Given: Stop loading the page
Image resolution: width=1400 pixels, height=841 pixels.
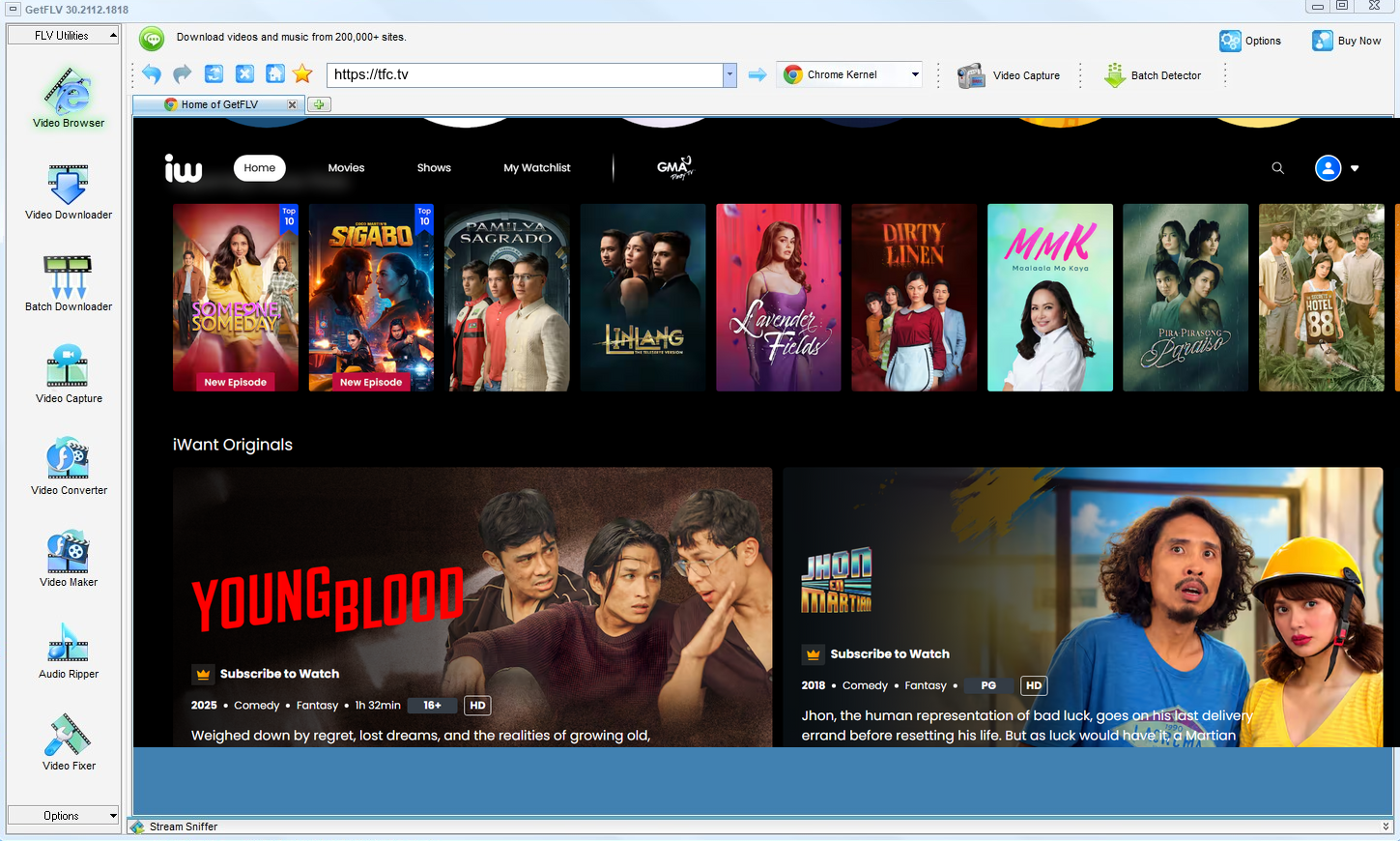Looking at the screenshot, I should [244, 74].
